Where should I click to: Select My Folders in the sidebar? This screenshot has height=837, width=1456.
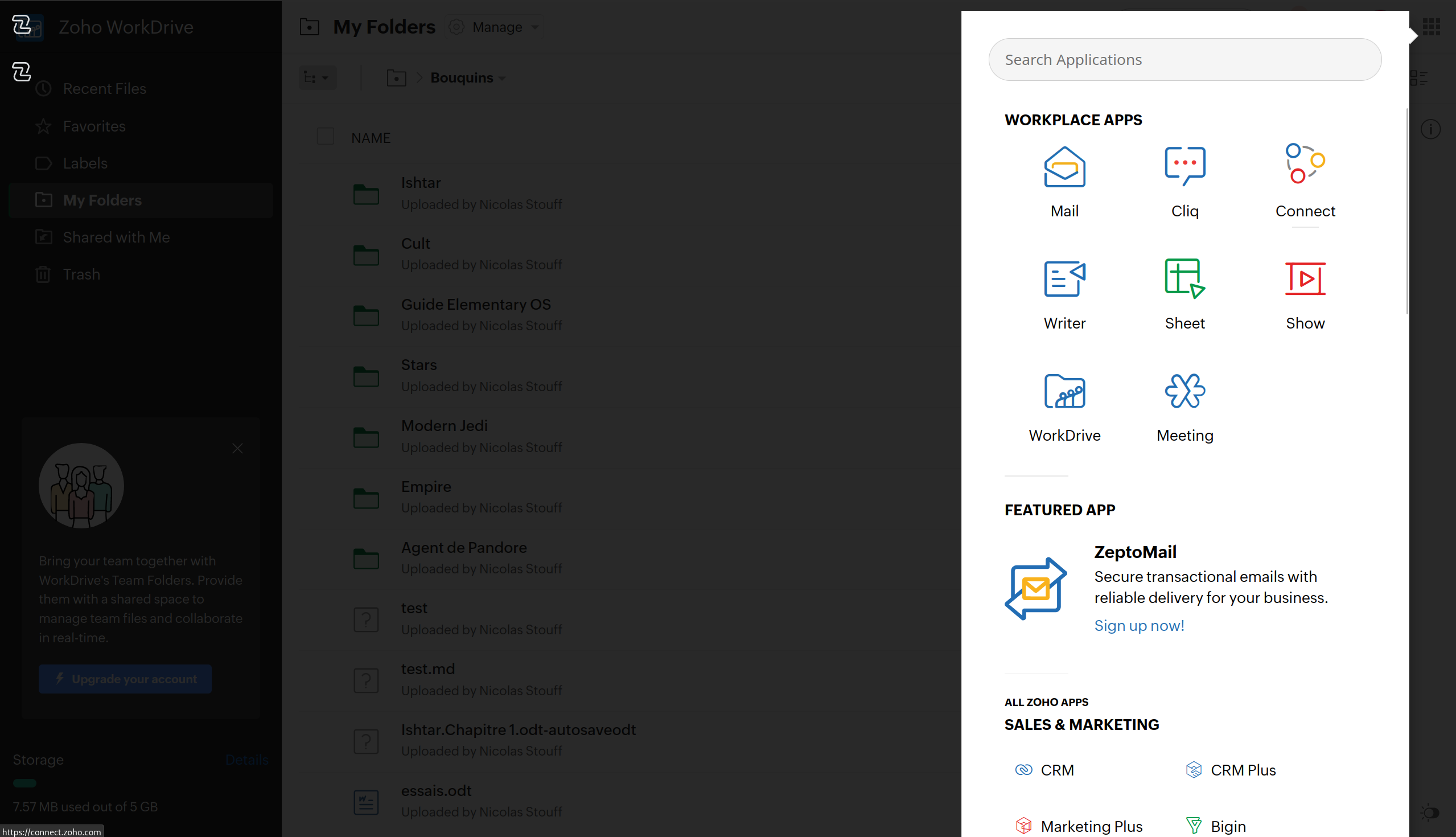[141, 200]
